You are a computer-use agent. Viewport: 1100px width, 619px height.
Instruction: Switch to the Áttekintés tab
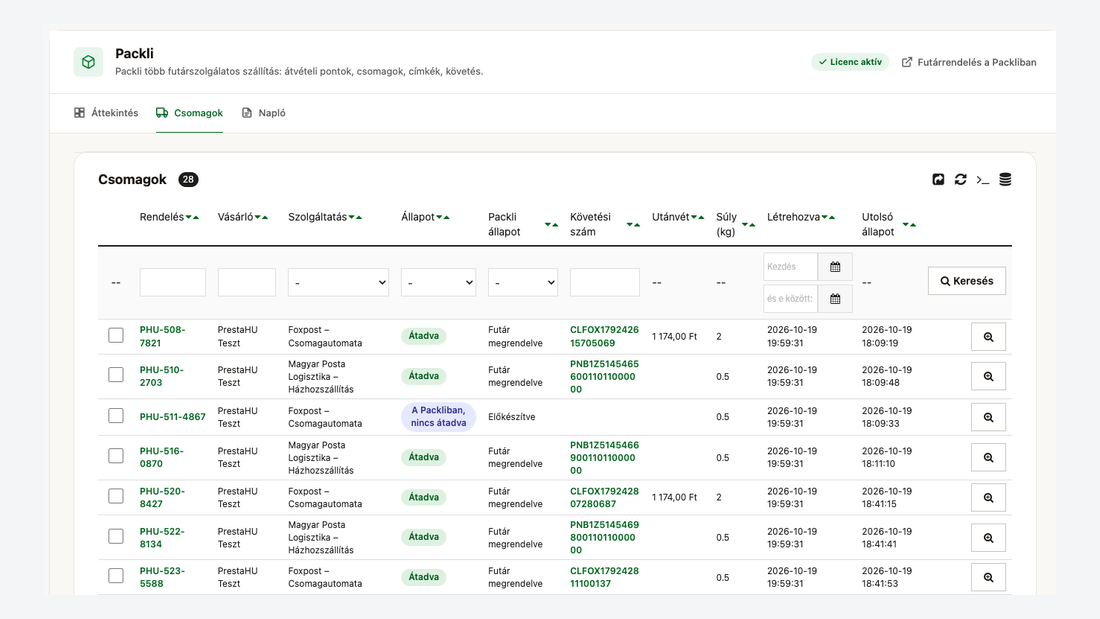pos(107,113)
